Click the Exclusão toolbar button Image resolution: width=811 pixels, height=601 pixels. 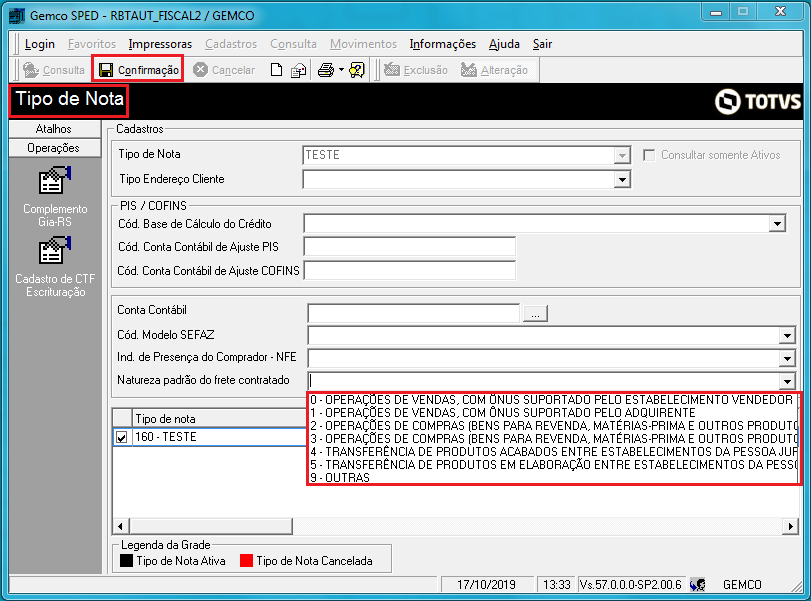416,70
